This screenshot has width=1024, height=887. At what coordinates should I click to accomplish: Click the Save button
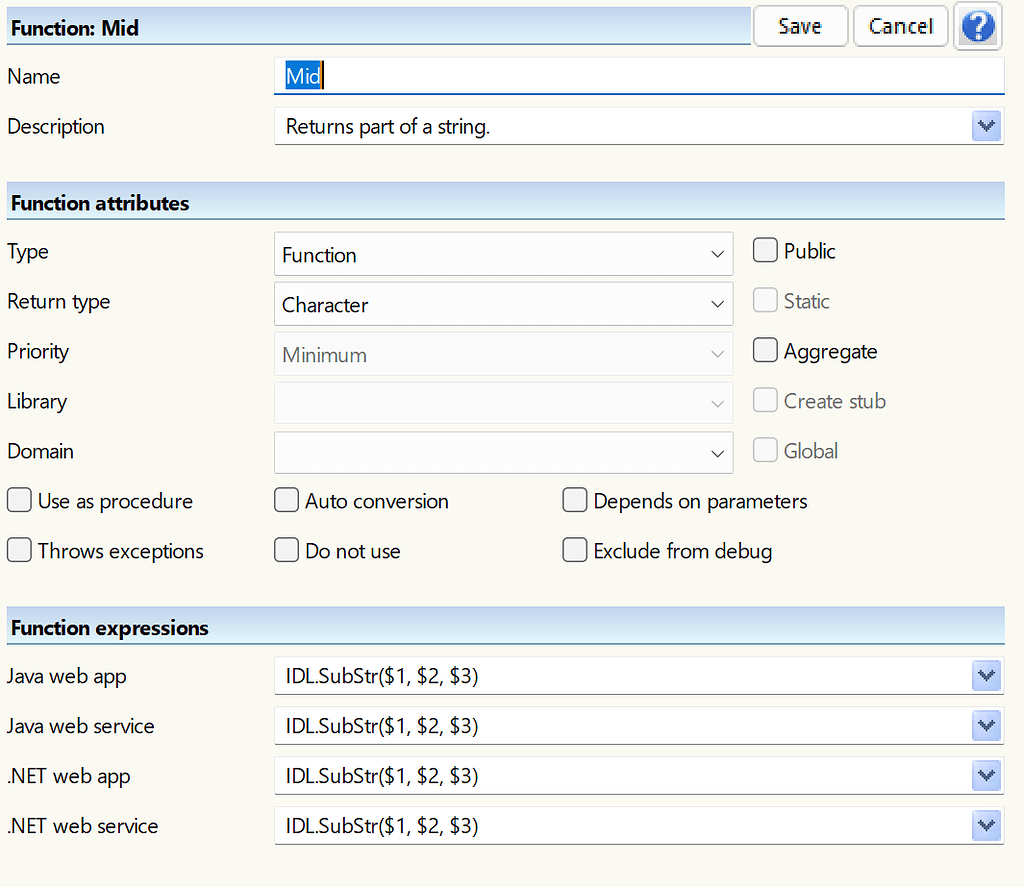[x=800, y=26]
